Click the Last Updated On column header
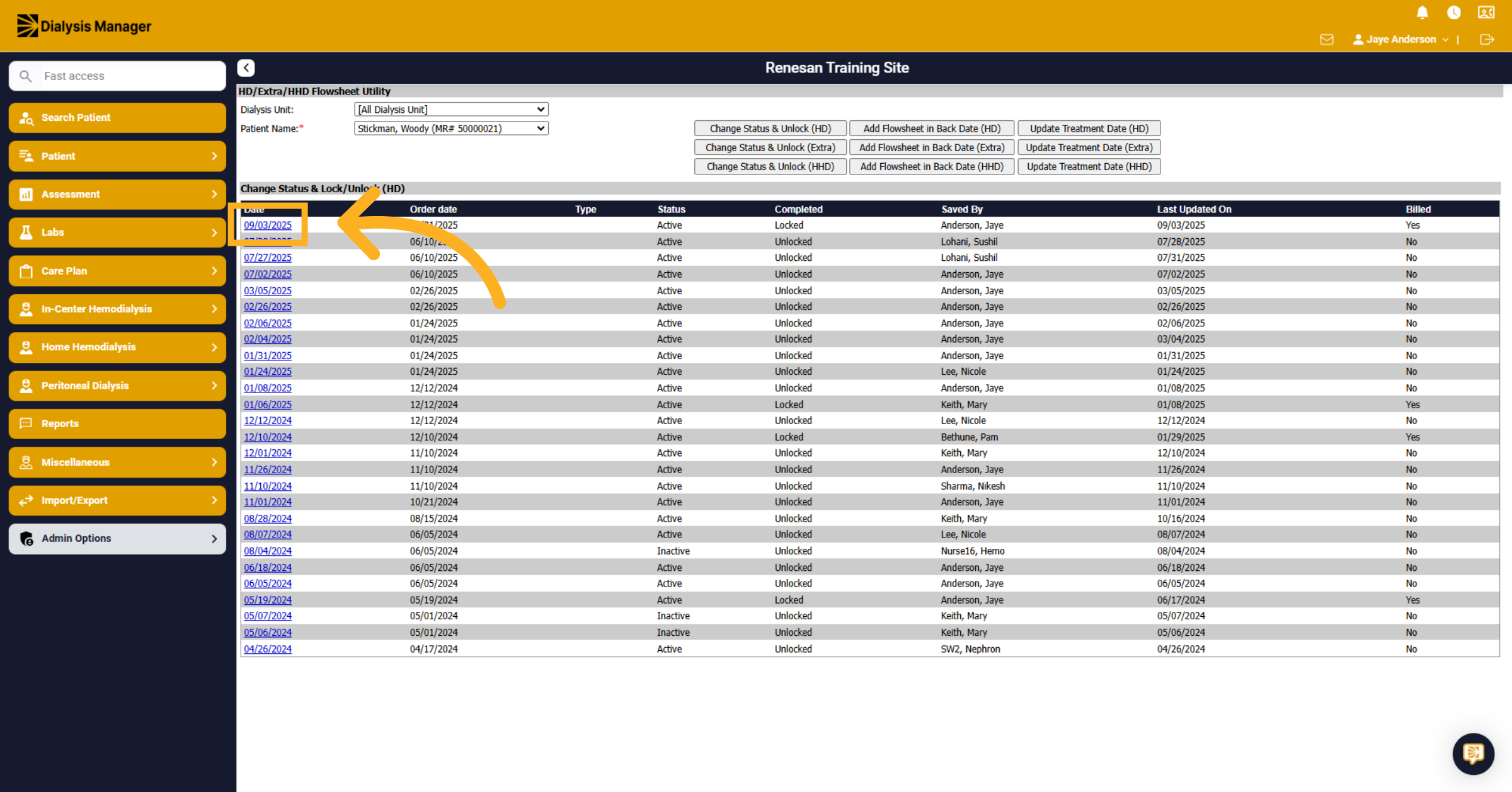This screenshot has width=1512, height=792. tap(1194, 209)
